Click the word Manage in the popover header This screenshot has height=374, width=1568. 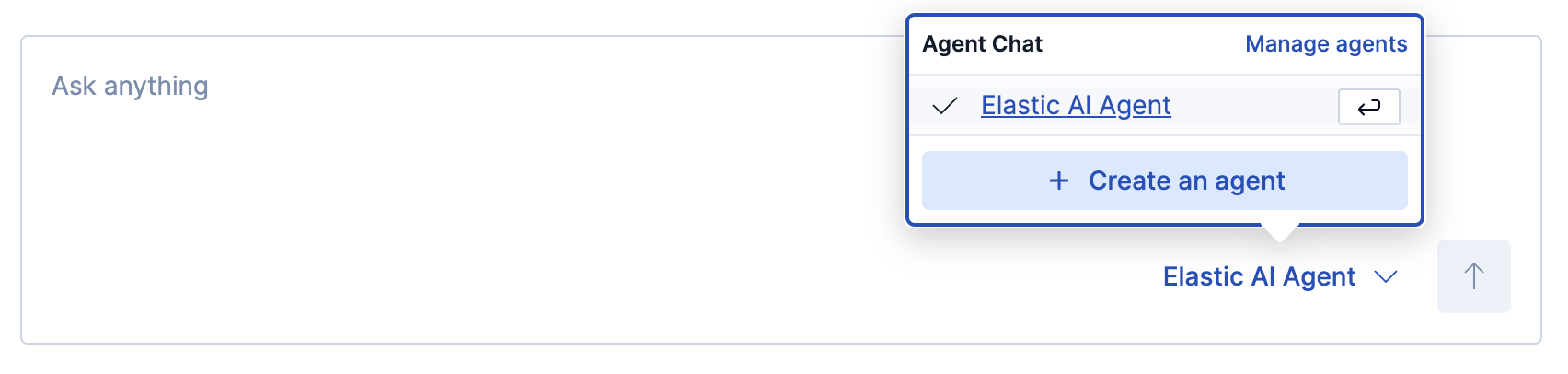[x=1286, y=44]
